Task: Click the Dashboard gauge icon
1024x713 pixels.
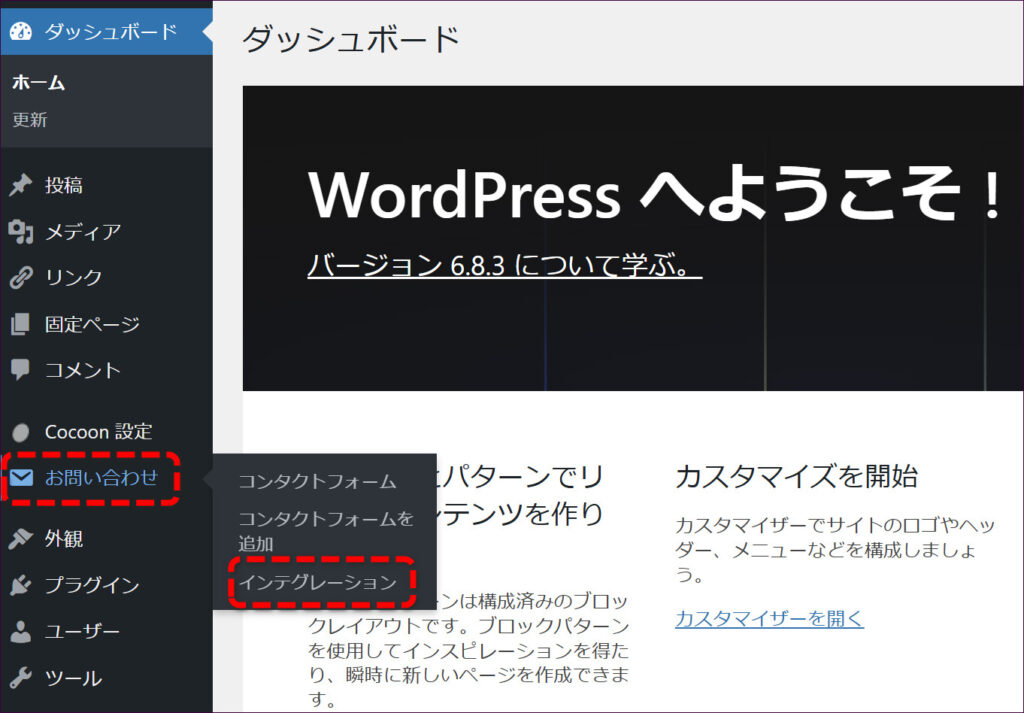Action: [21, 32]
